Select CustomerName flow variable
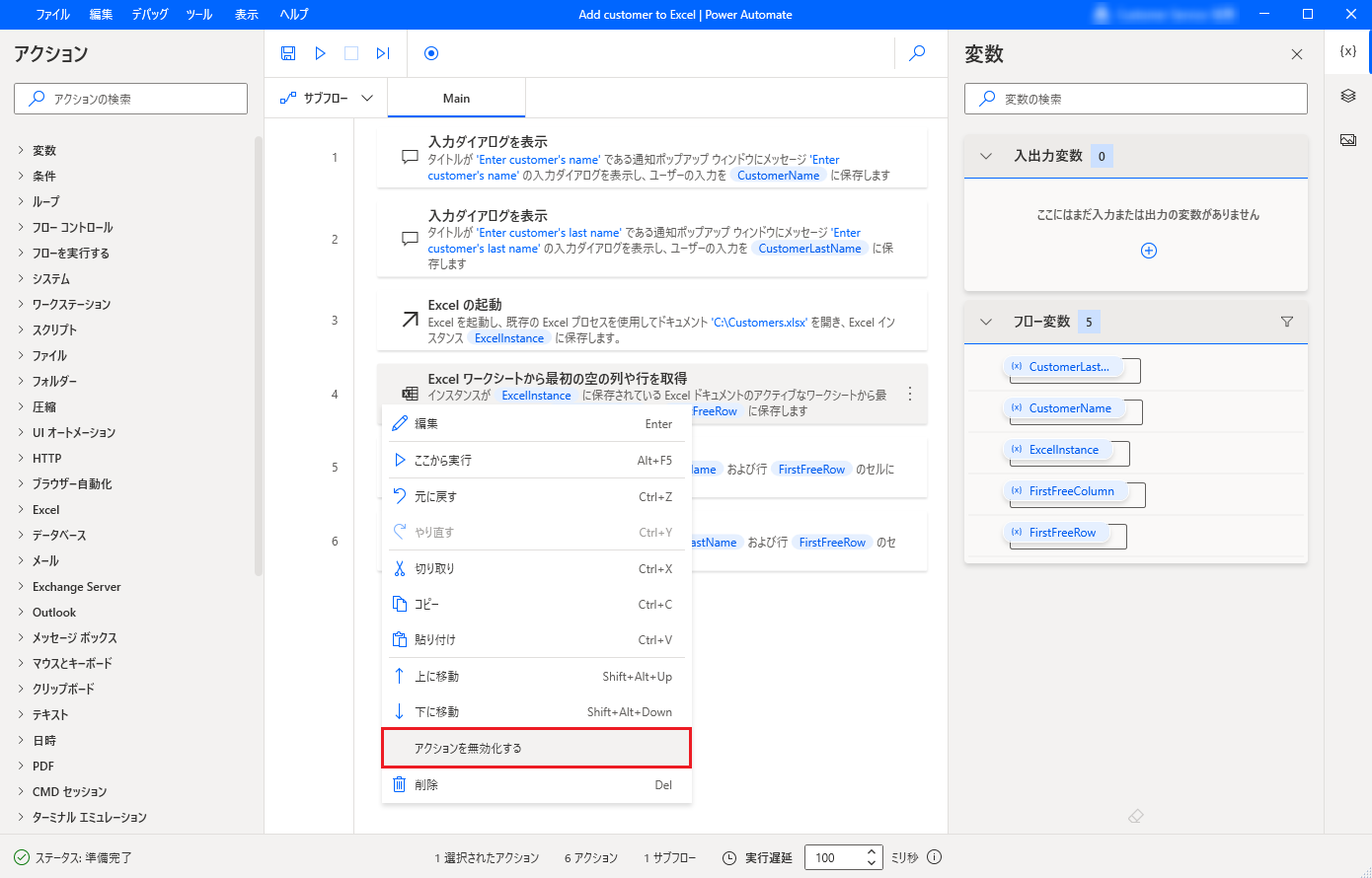Viewport: 1372px width, 878px height. [1064, 408]
